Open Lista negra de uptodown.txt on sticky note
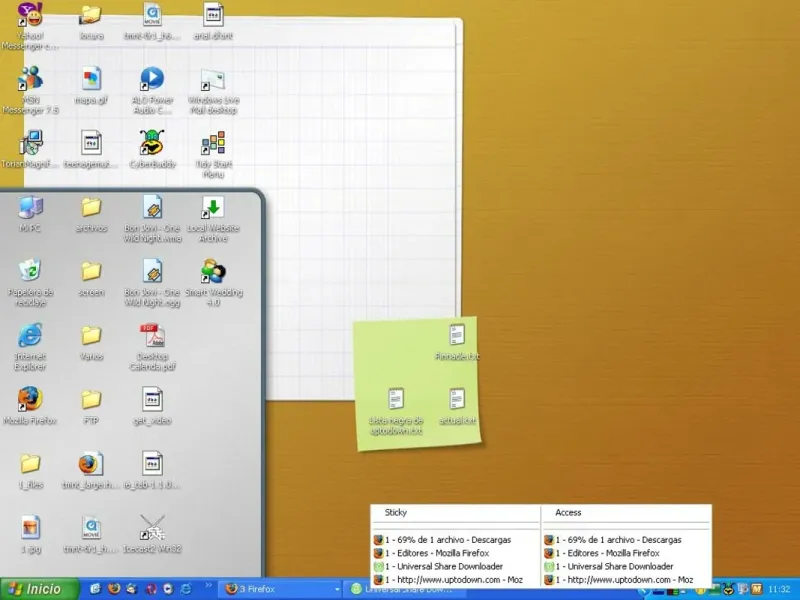 click(396, 399)
